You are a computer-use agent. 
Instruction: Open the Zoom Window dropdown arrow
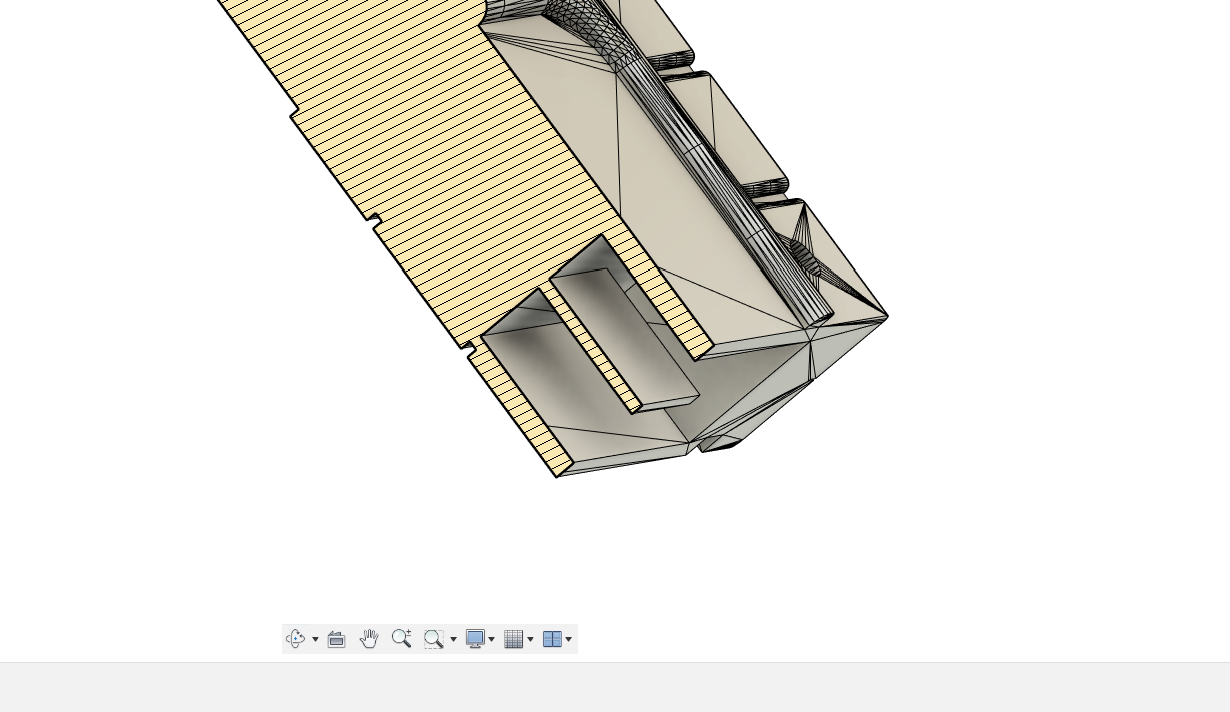pos(453,639)
